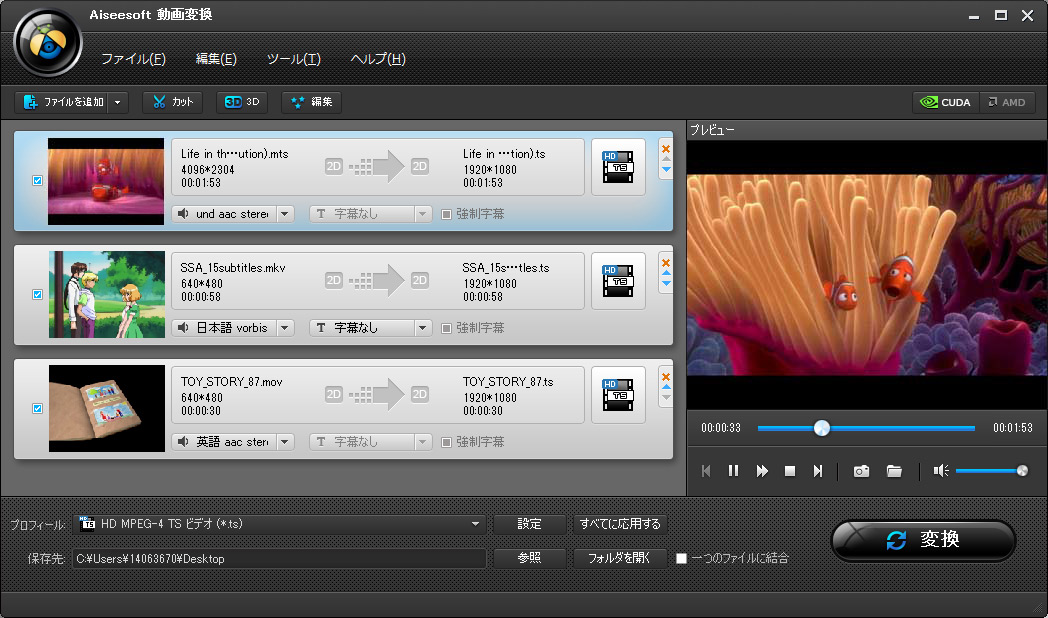This screenshot has height=618, width=1048.
Task: Mute the preview with the speaker icon
Action: 941,471
